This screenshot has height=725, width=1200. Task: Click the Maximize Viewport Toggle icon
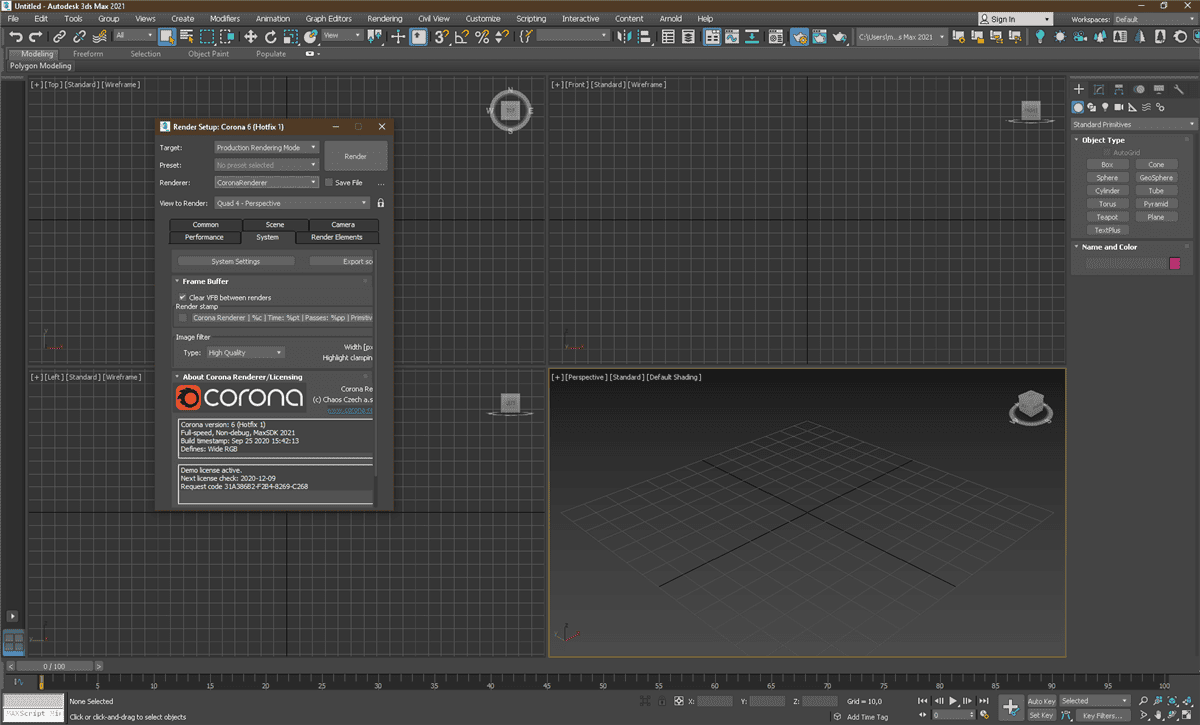click(1189, 715)
